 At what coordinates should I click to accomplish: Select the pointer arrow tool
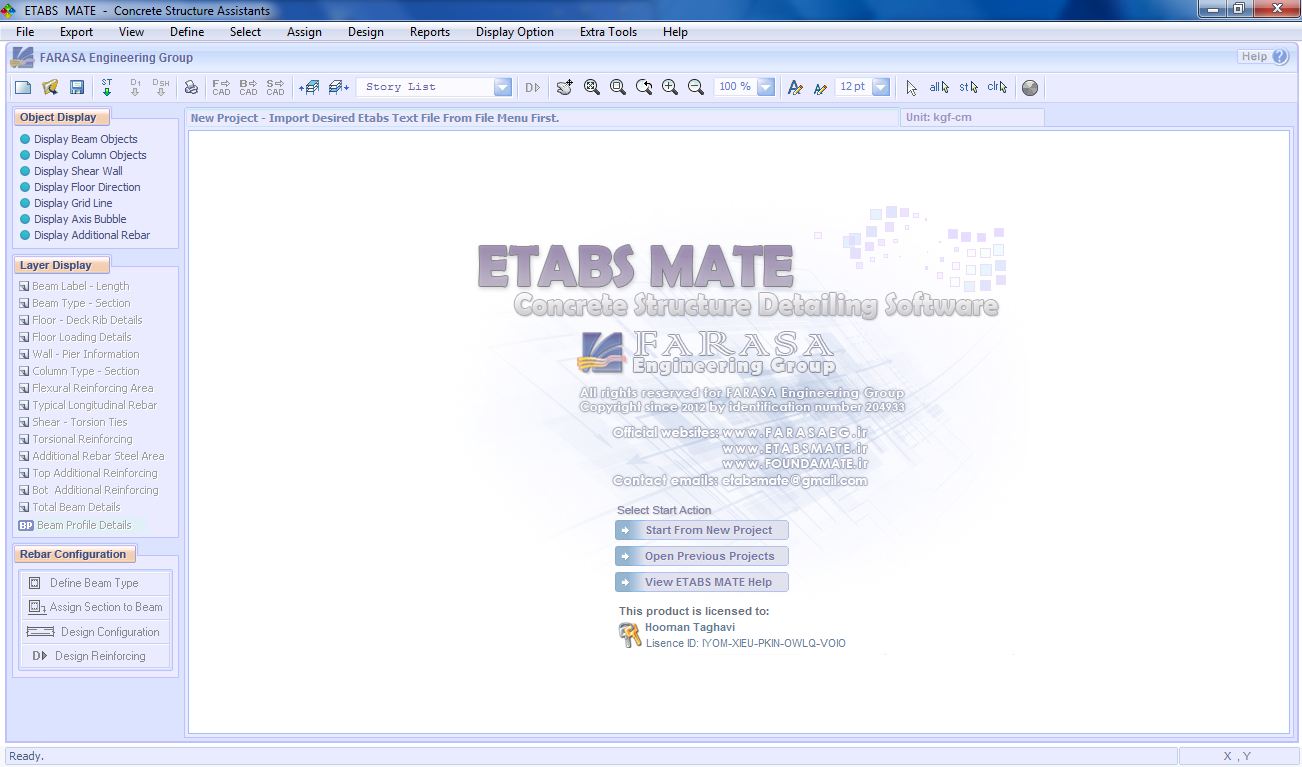911,88
